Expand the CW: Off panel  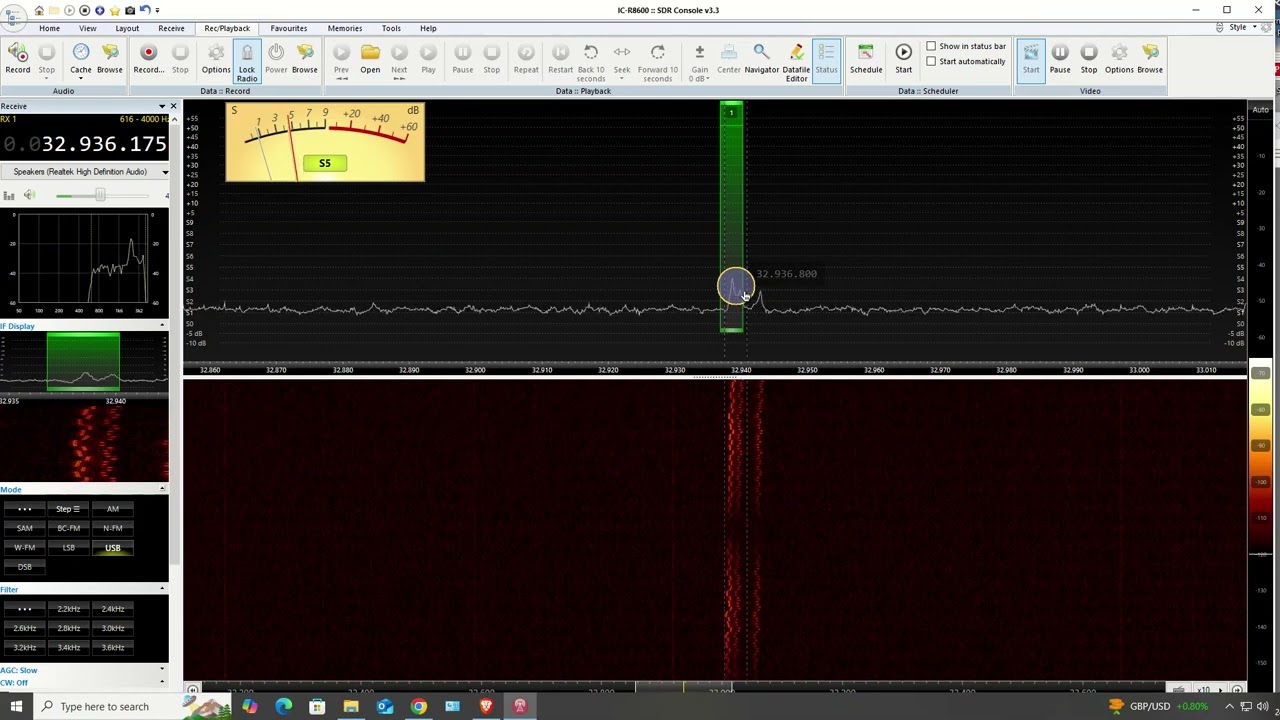pyautogui.click(x=162, y=683)
